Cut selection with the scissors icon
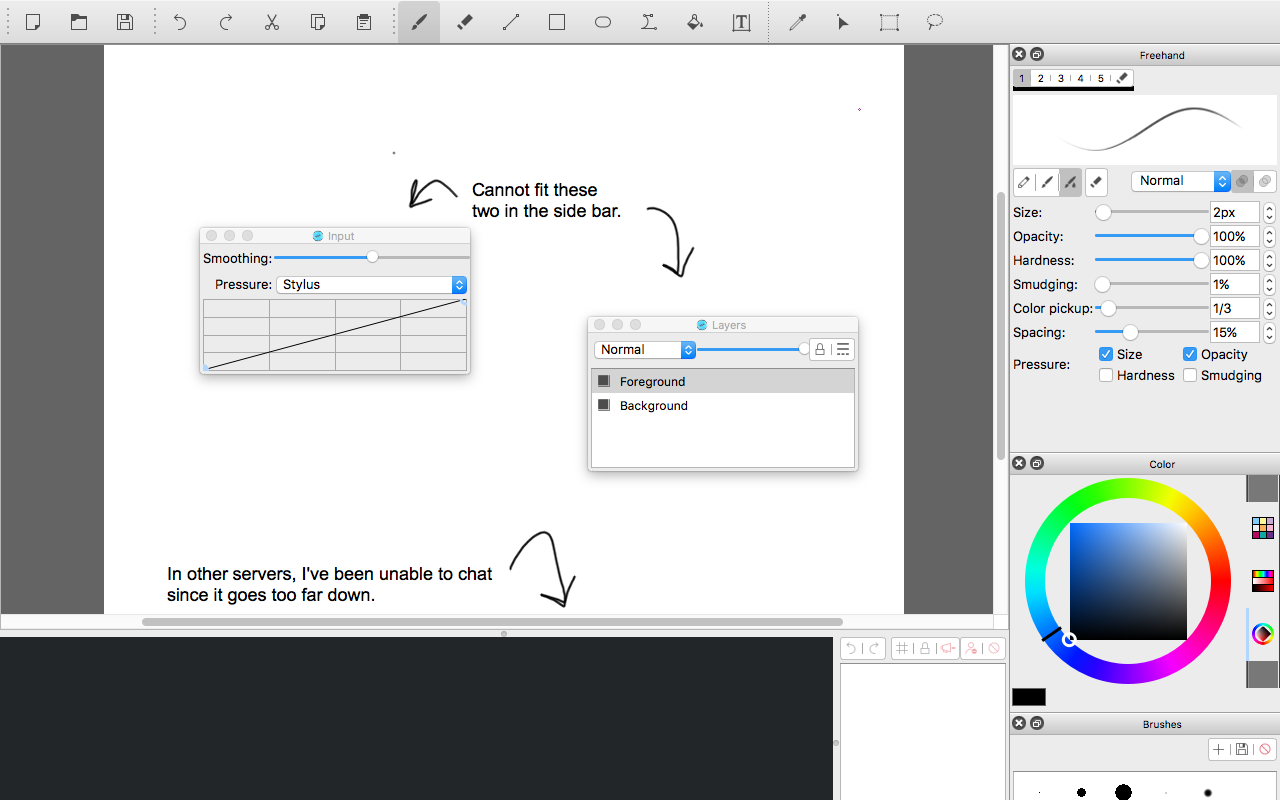Screen dimensions: 1280x800 pos(272,22)
